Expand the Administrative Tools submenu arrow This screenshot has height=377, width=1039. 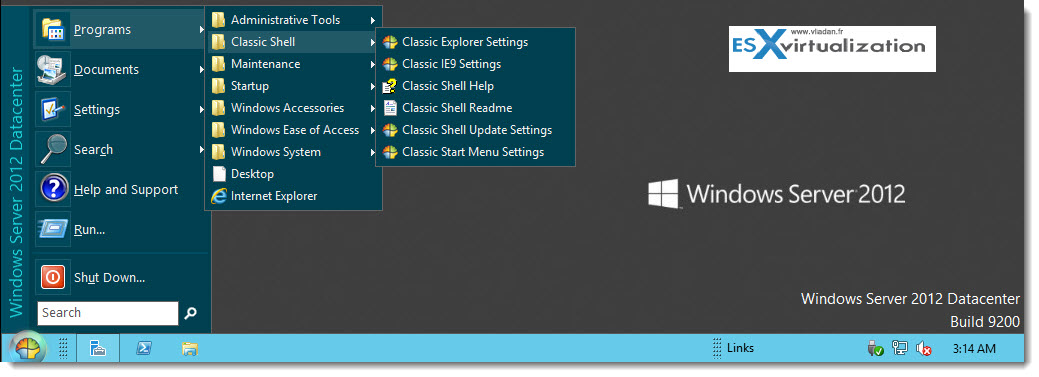[x=373, y=20]
